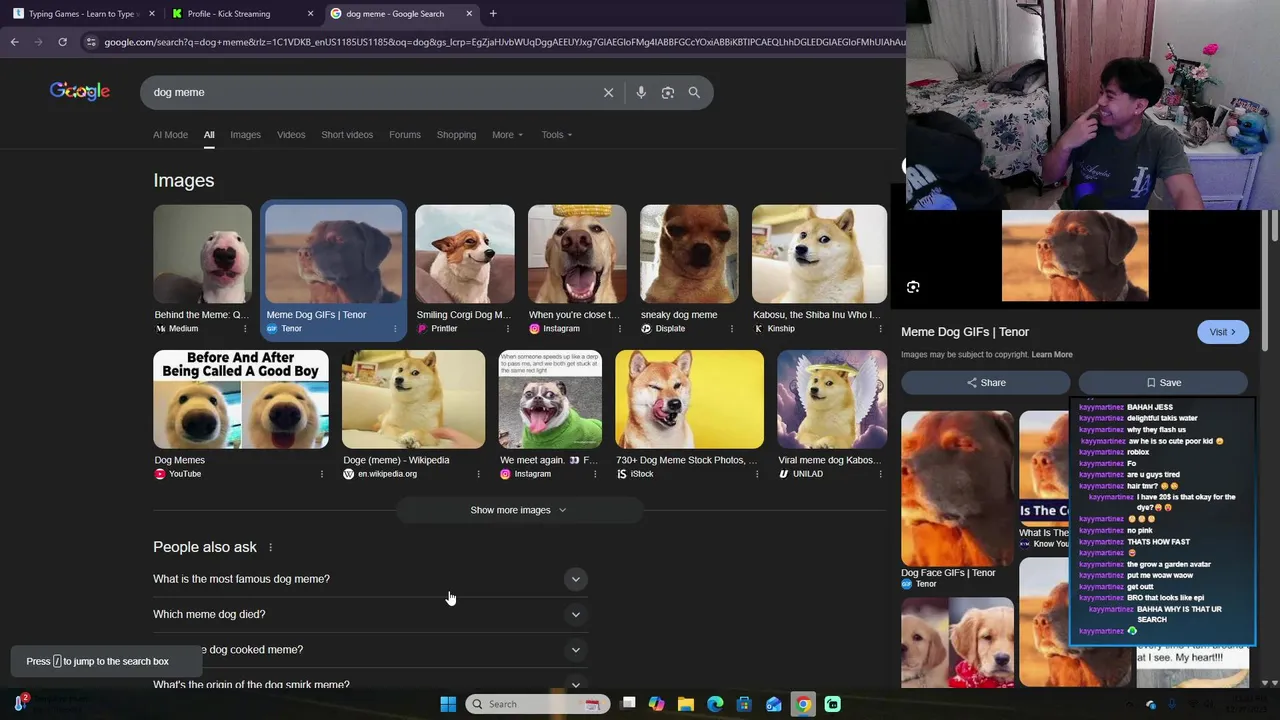1280x720 pixels.
Task: Open Meme Dog GIFs Tenor title link
Action: pos(965,332)
